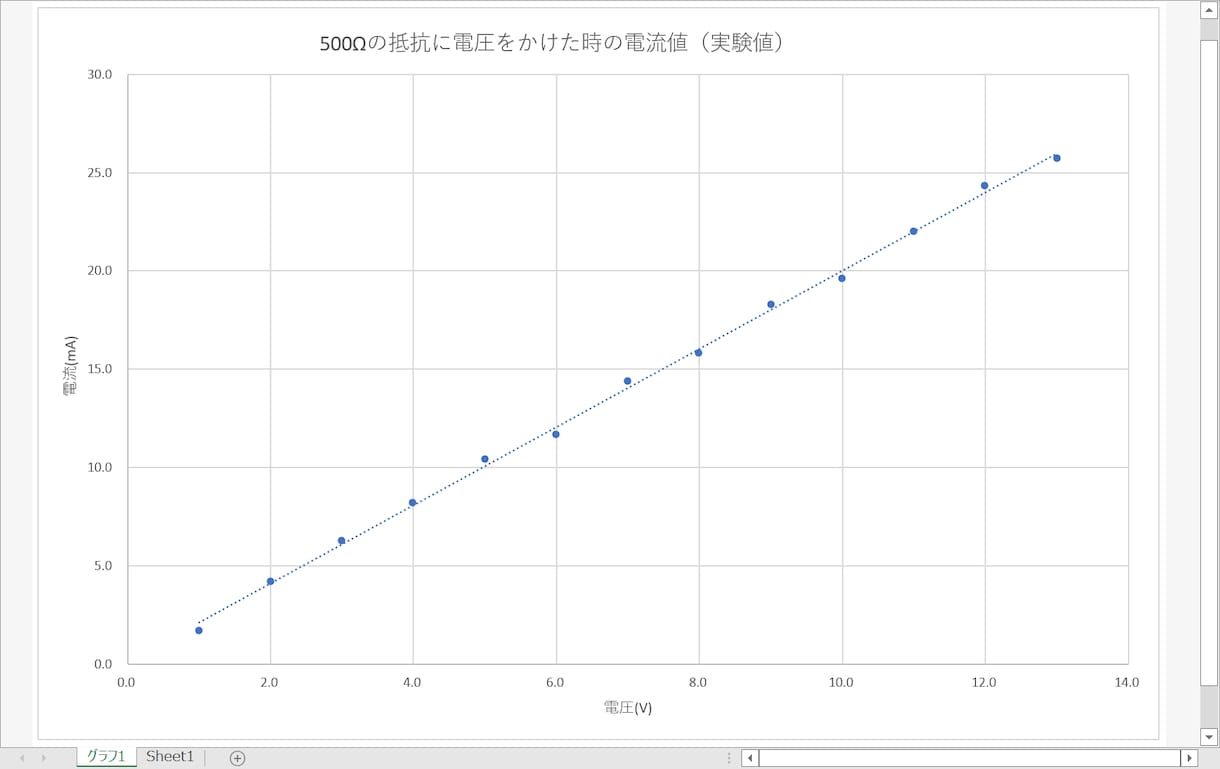The height and width of the screenshot is (769, 1220).
Task: Select the data point at 5.0 V
Action: (x=485, y=459)
